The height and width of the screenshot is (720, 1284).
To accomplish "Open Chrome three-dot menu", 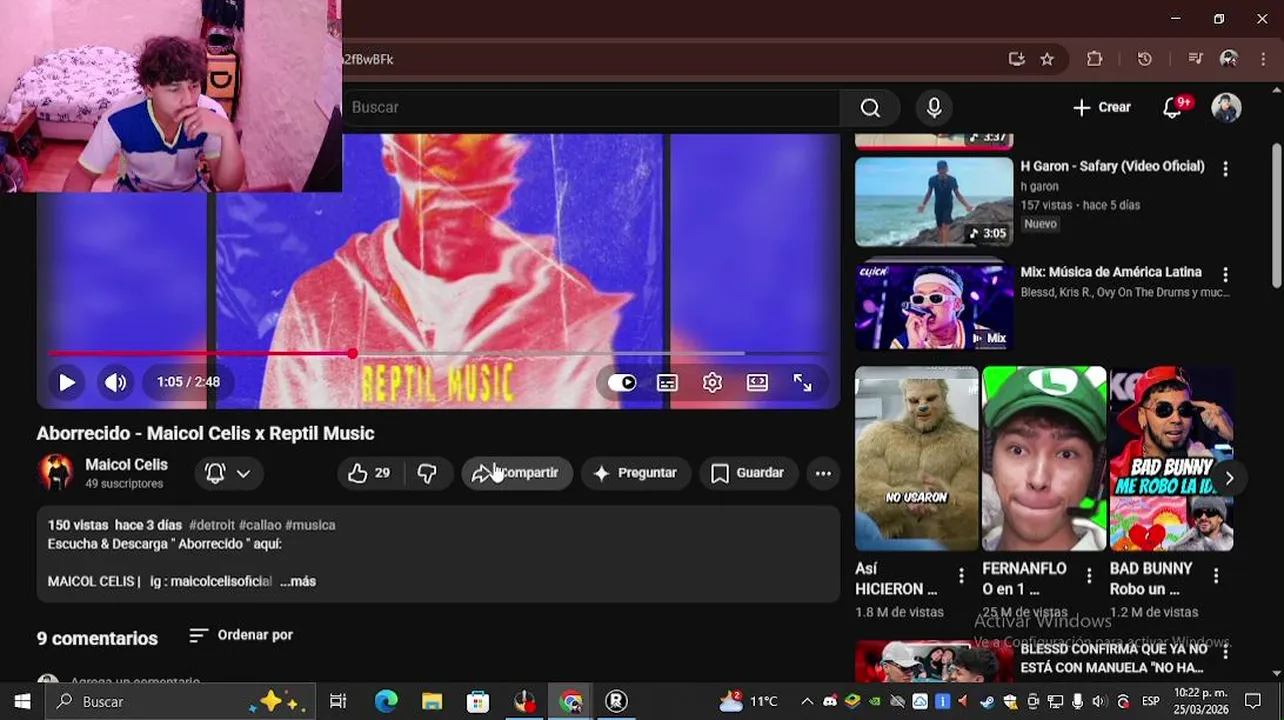I will (x=1263, y=59).
